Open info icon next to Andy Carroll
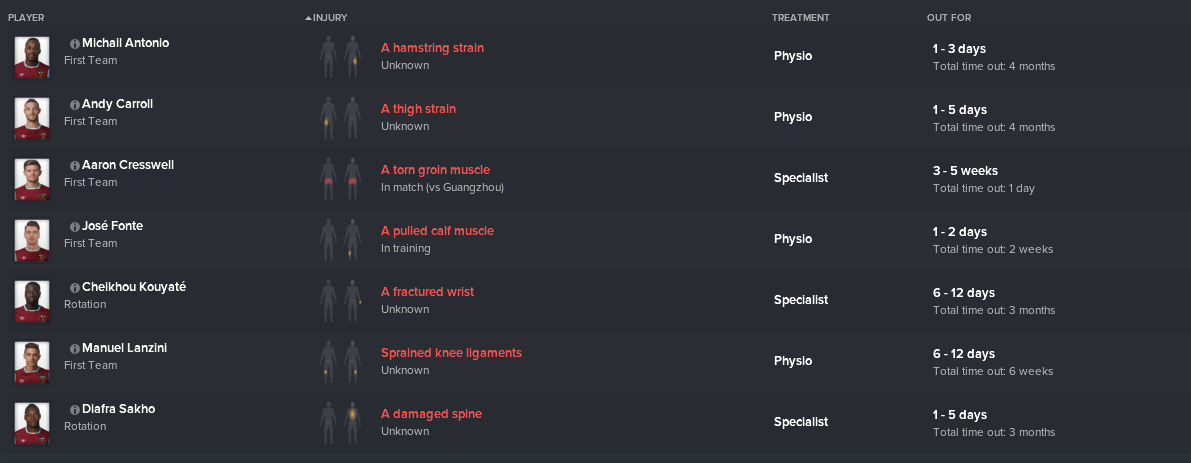This screenshot has height=463, width=1191. [74, 105]
